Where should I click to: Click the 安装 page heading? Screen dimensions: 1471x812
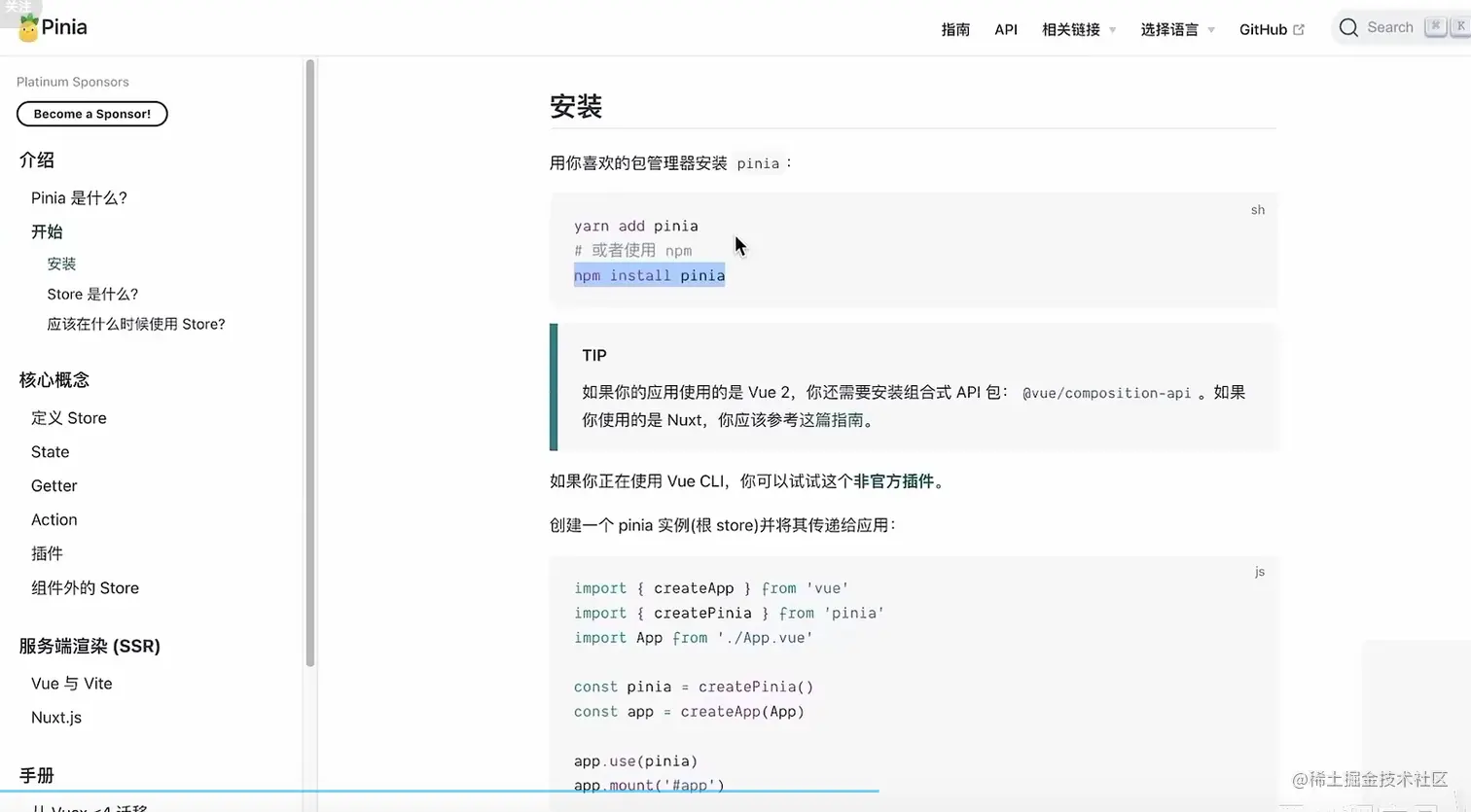(x=576, y=106)
